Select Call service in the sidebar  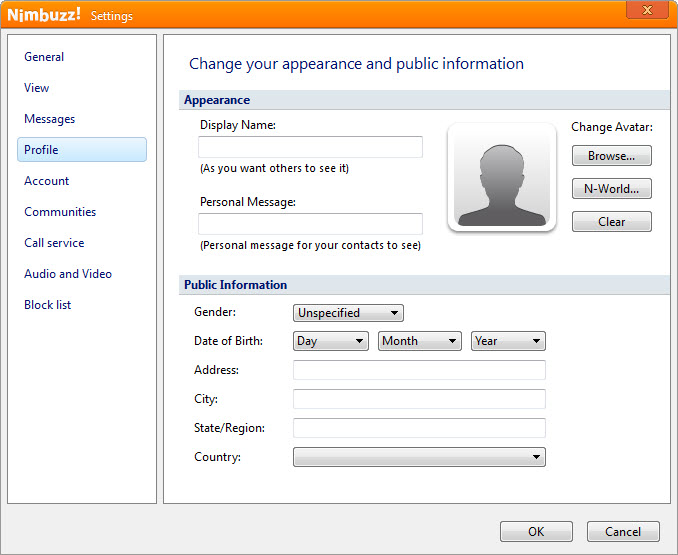pos(54,243)
